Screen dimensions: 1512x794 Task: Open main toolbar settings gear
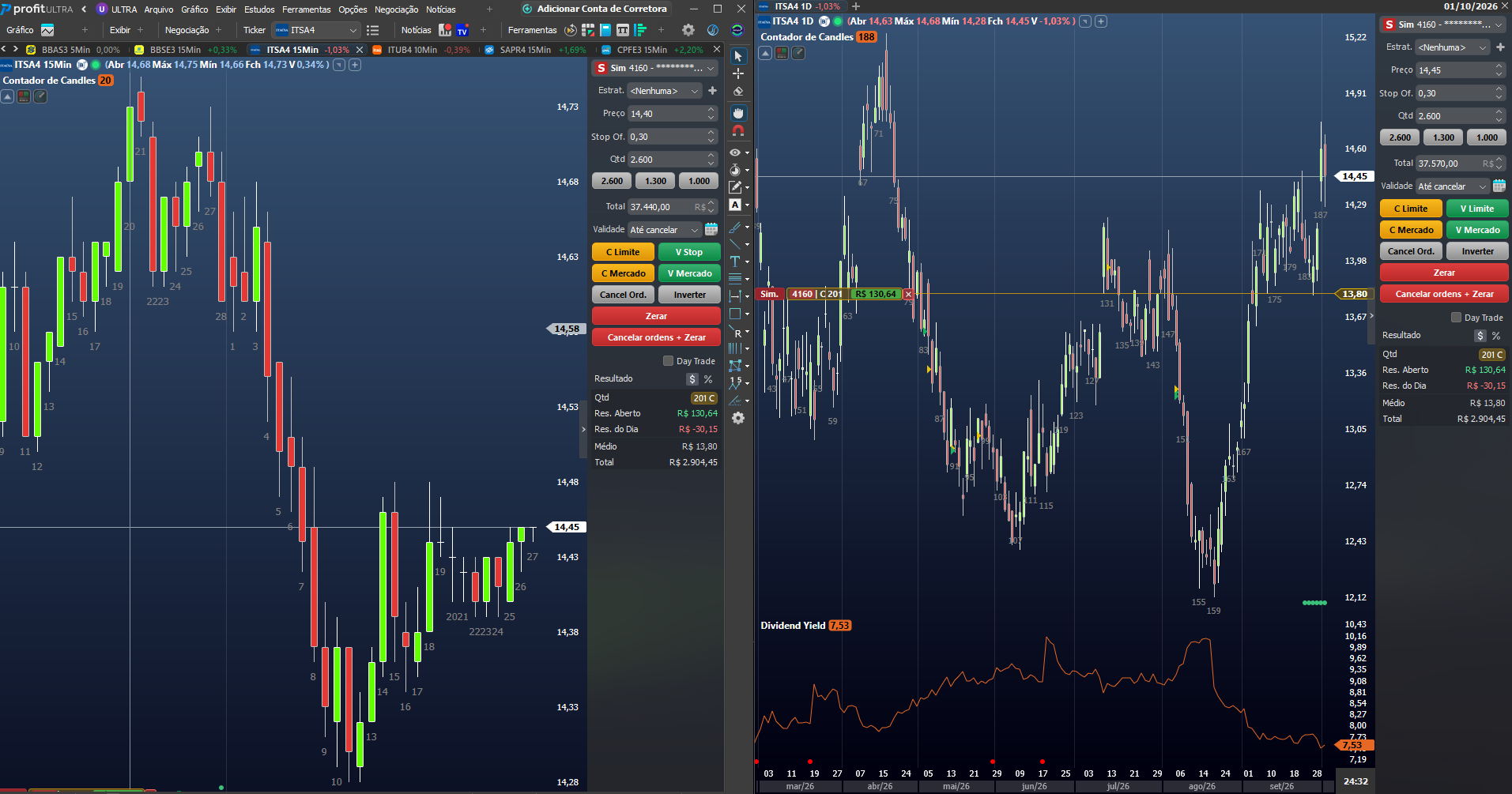click(x=688, y=30)
